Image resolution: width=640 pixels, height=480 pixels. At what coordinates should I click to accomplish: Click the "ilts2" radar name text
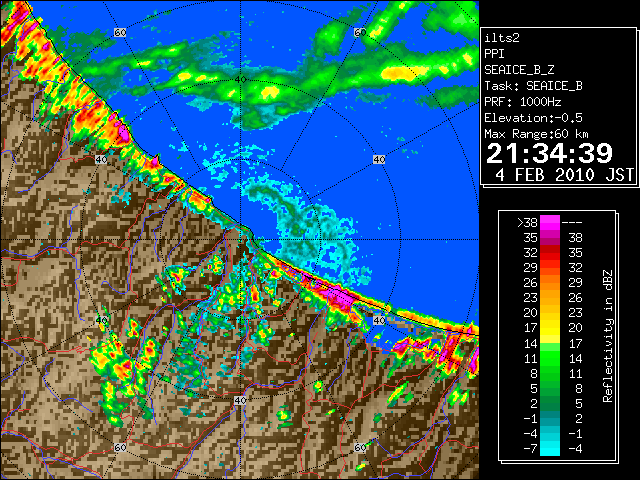click(502, 38)
